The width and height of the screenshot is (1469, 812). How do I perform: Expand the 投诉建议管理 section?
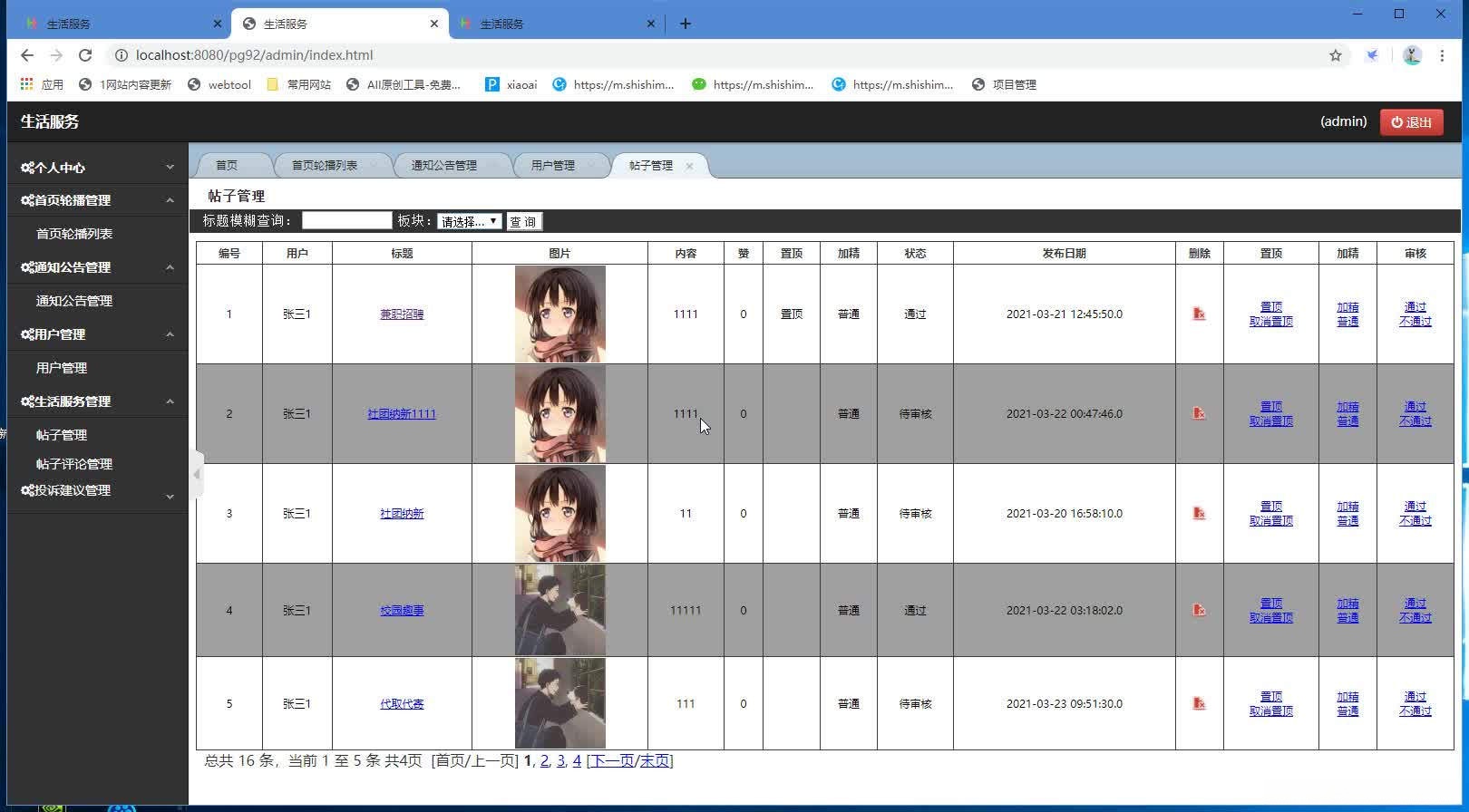(x=98, y=490)
